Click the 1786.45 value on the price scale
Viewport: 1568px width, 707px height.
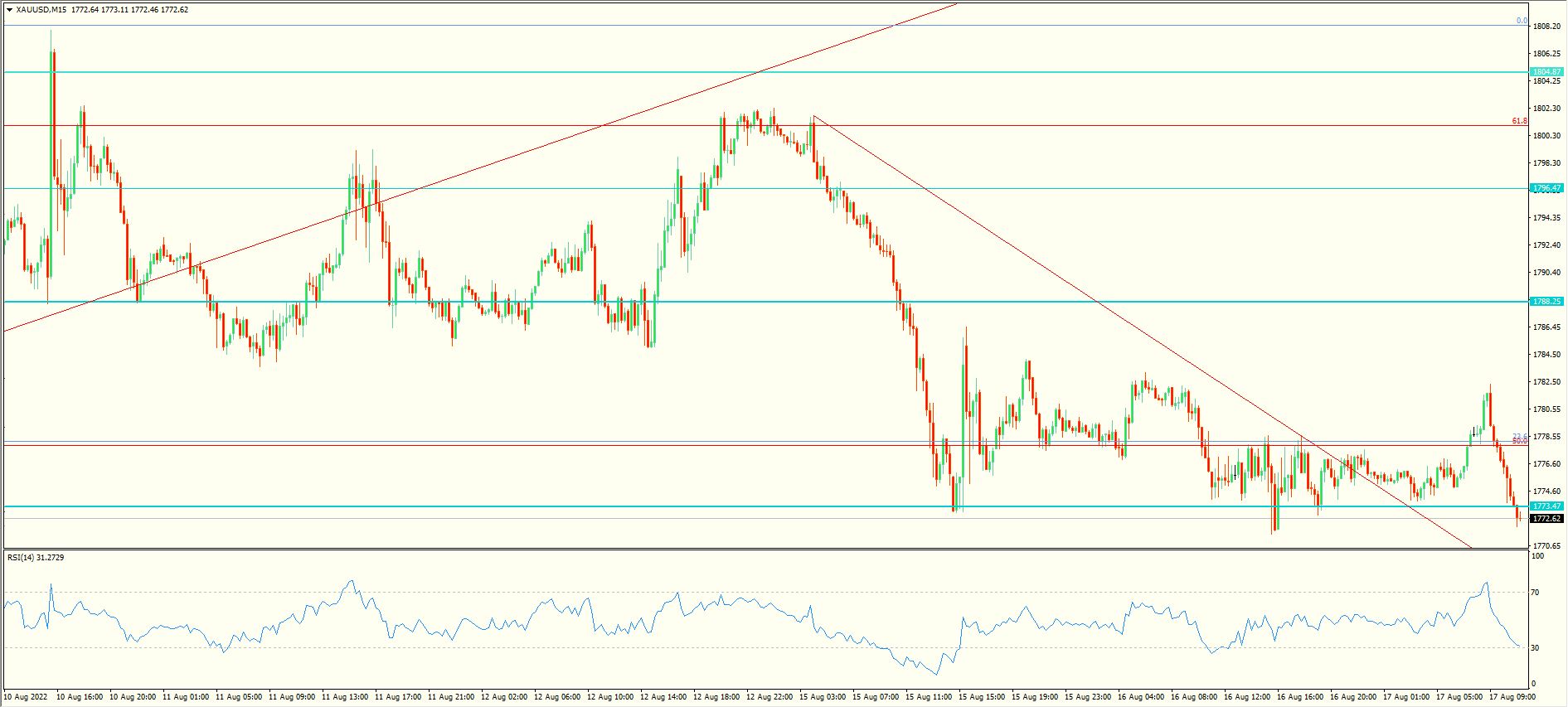point(1547,327)
